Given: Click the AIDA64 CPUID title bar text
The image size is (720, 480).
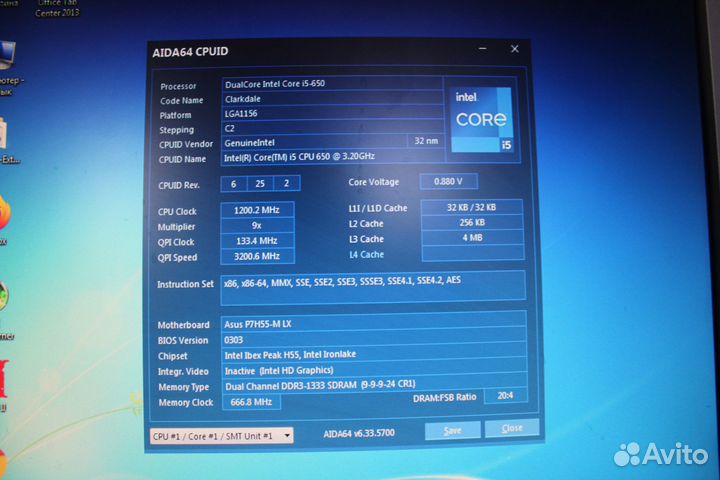Looking at the screenshot, I should [190, 51].
